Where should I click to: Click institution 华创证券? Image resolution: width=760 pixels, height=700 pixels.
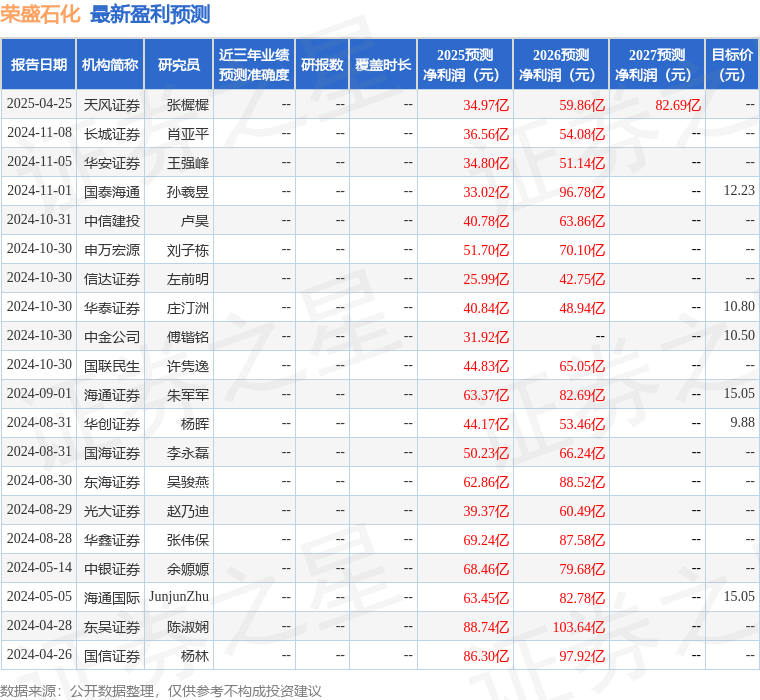click(112, 424)
